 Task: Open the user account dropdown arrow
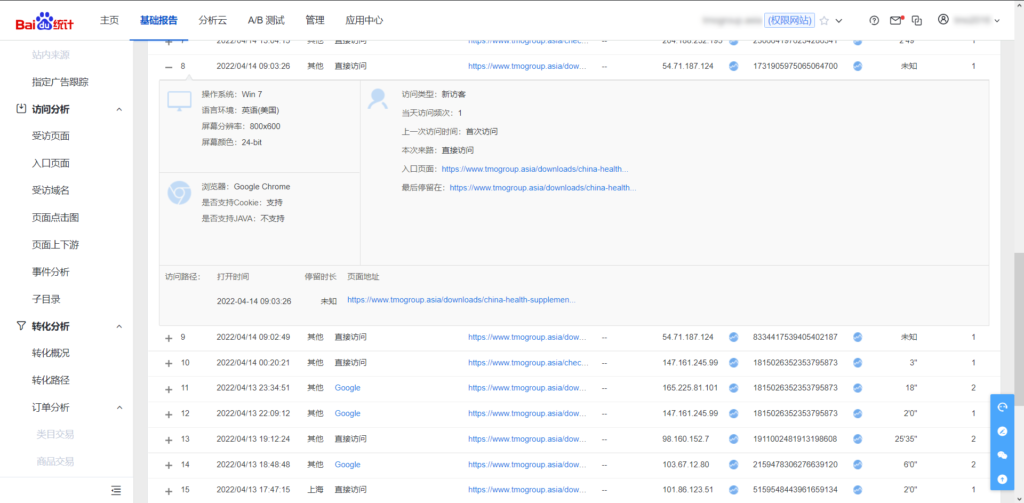(997, 21)
